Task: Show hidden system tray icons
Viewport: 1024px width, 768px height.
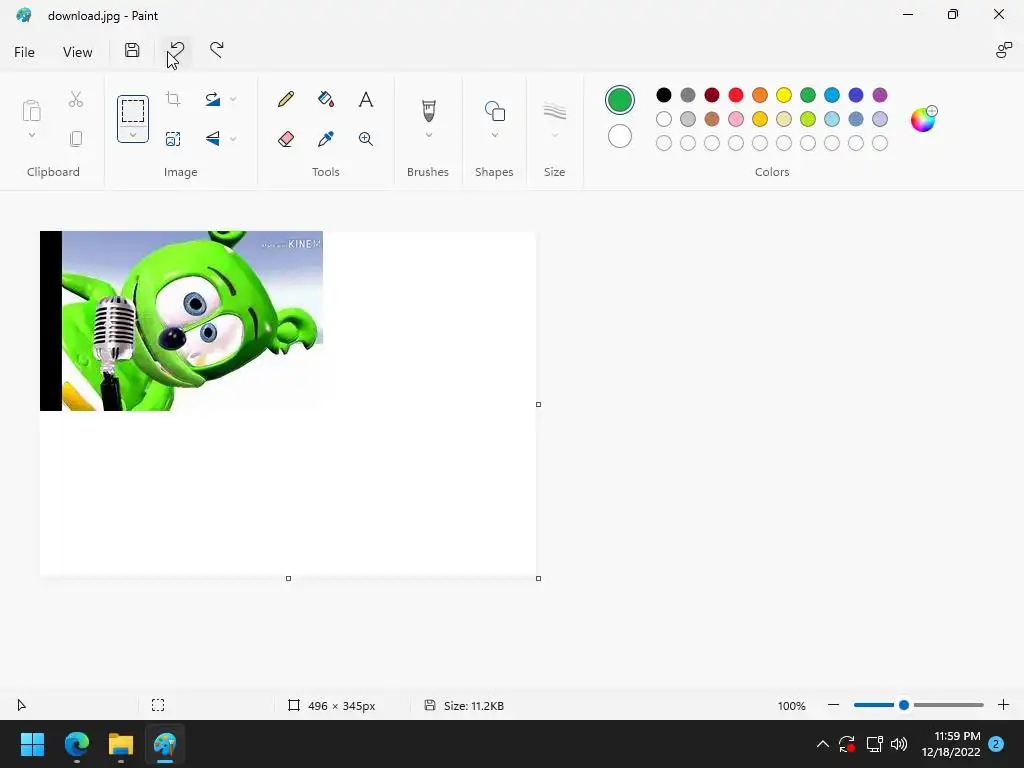Action: (823, 744)
